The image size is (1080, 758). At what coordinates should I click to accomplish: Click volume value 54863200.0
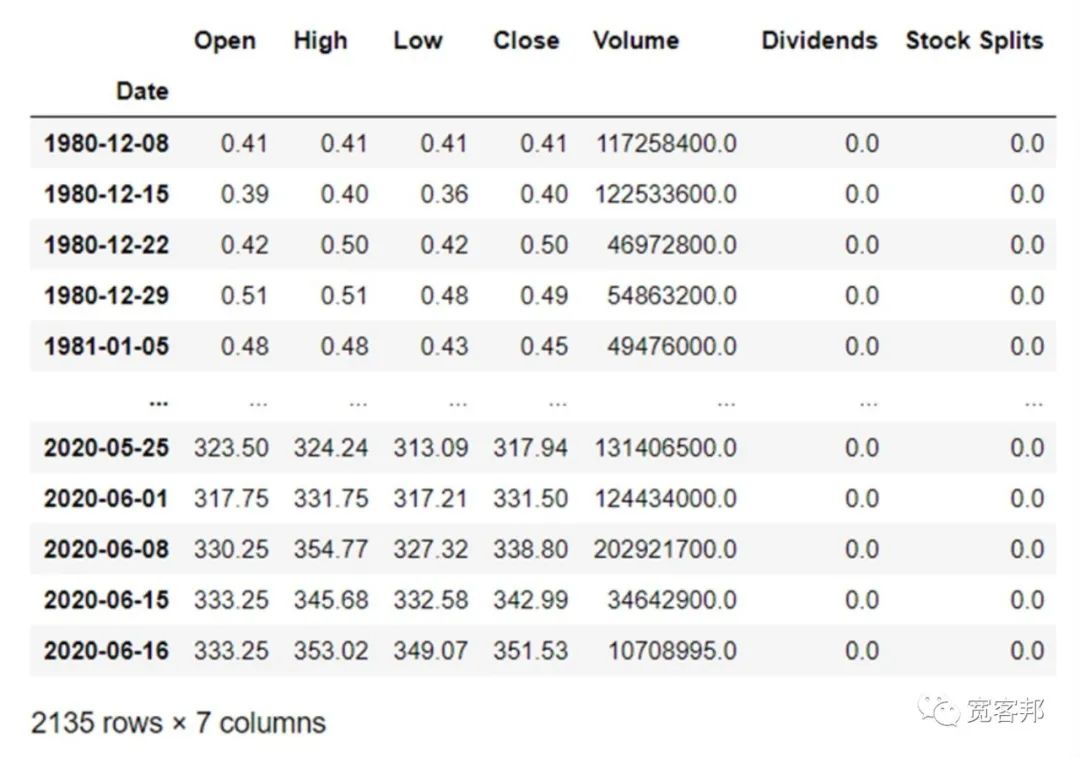[672, 296]
